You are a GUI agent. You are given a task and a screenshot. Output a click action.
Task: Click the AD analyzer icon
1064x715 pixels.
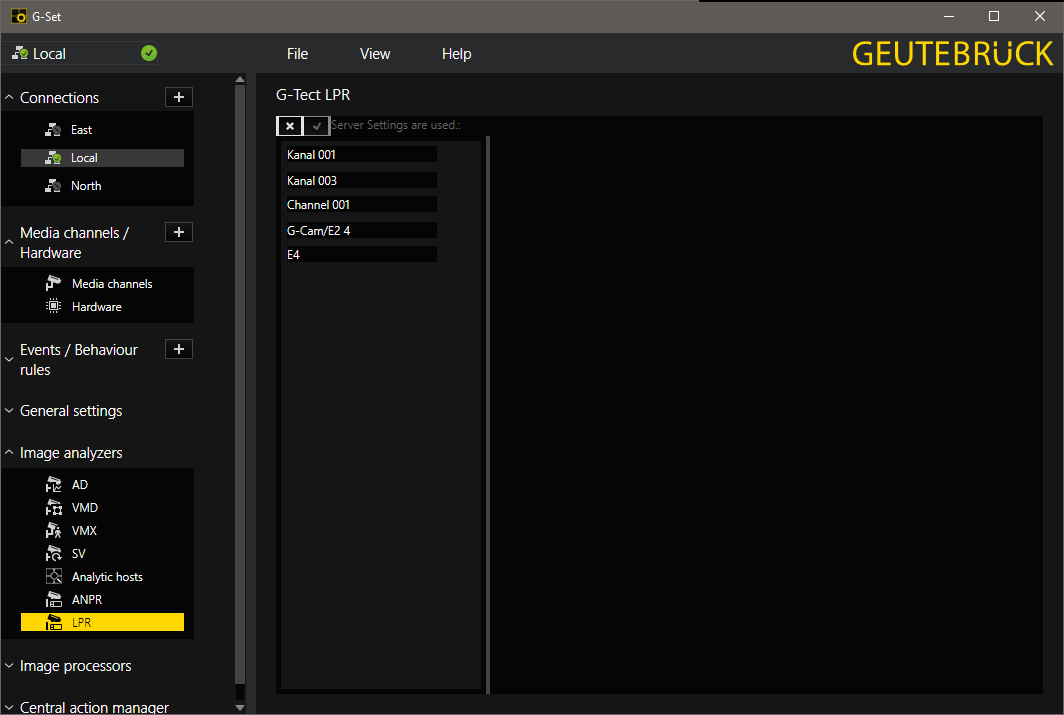(54, 484)
